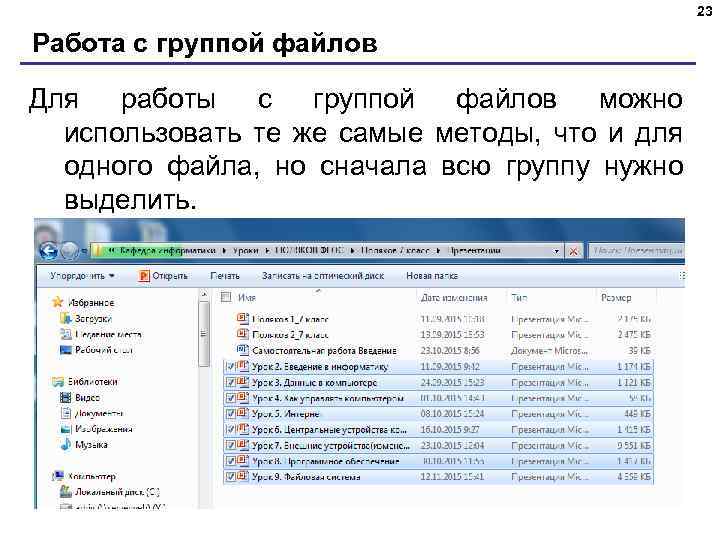Click the Видео library icon
The width and height of the screenshot is (720, 540).
(x=66, y=398)
